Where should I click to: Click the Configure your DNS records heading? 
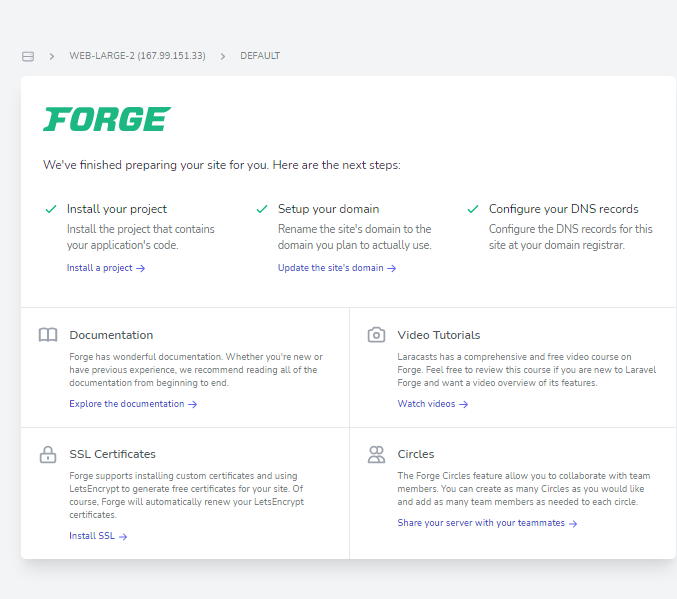[563, 209]
